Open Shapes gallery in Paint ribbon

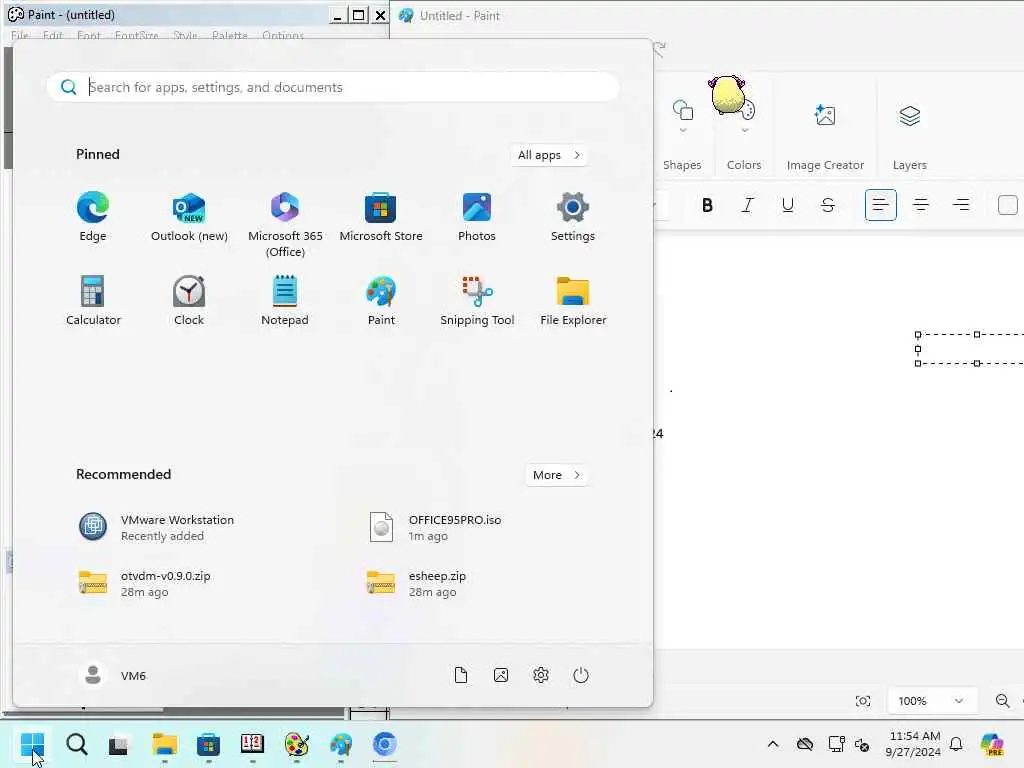pos(682,136)
